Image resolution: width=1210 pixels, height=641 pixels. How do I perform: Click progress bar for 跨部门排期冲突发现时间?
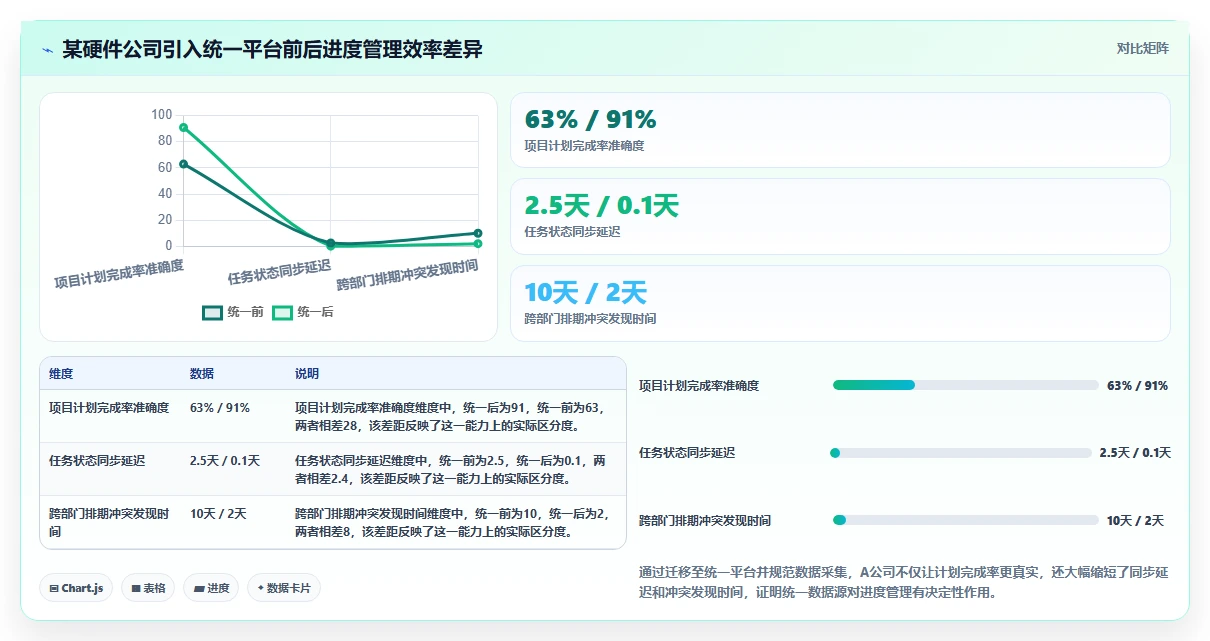[966, 520]
